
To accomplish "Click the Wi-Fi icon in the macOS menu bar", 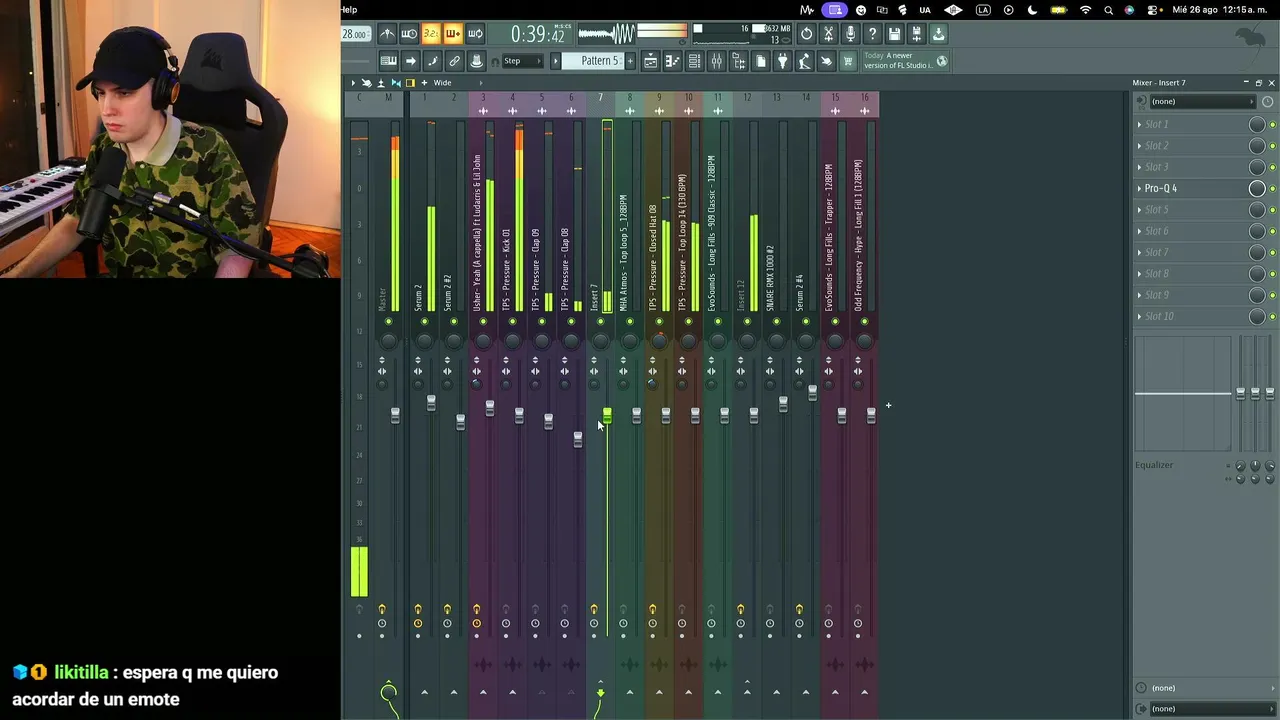I will 1085,10.
